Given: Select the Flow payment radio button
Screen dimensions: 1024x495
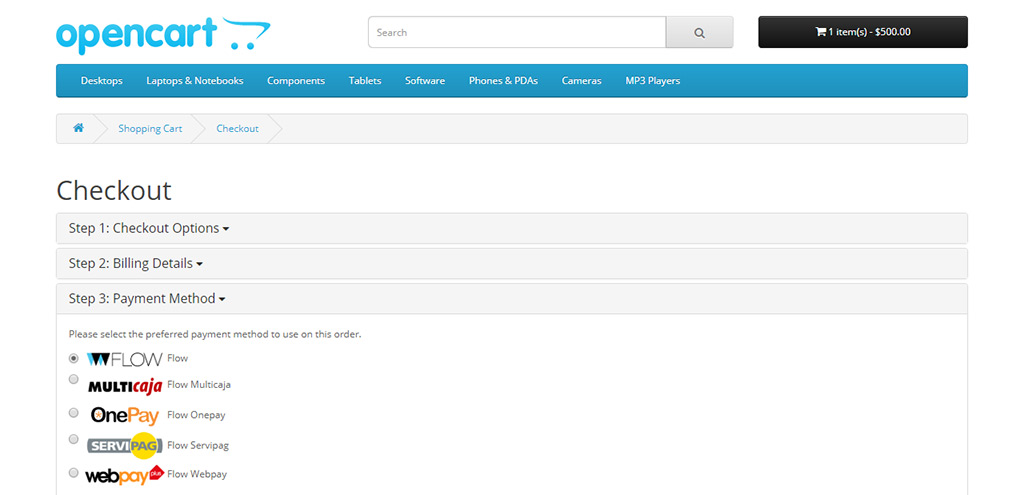Looking at the screenshot, I should point(74,358).
